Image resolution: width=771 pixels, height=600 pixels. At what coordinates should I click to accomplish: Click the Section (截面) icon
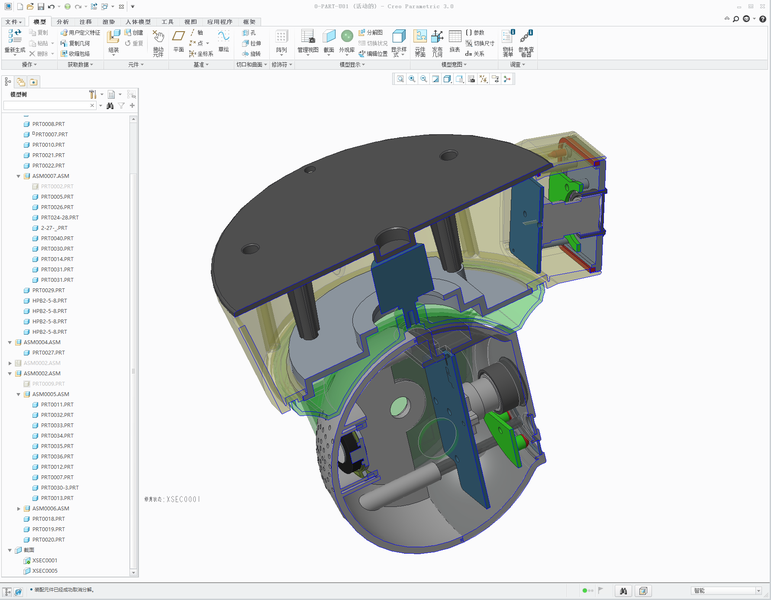click(329, 36)
